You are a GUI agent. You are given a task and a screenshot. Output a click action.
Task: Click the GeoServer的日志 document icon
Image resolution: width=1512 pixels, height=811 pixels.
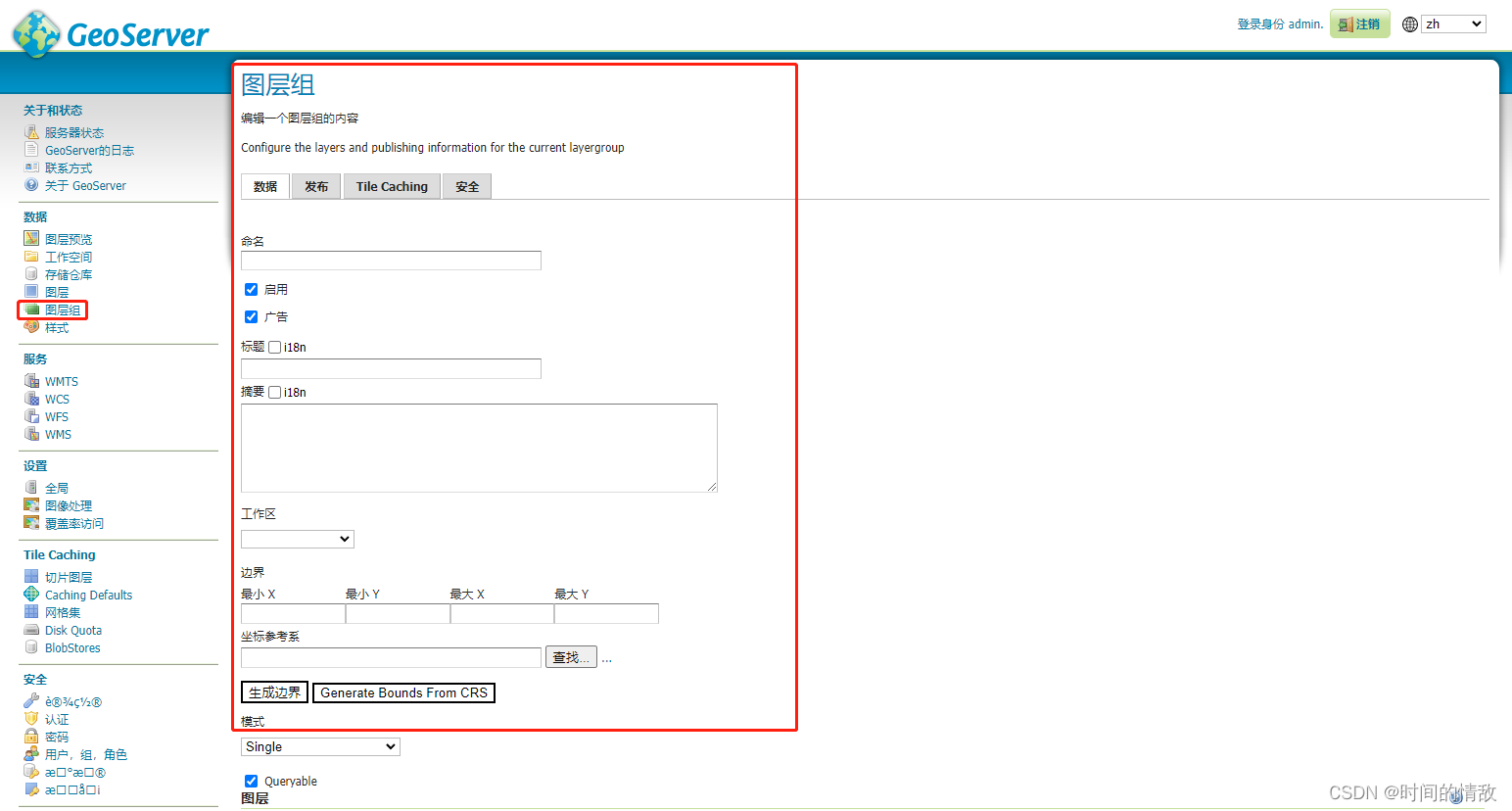31,150
